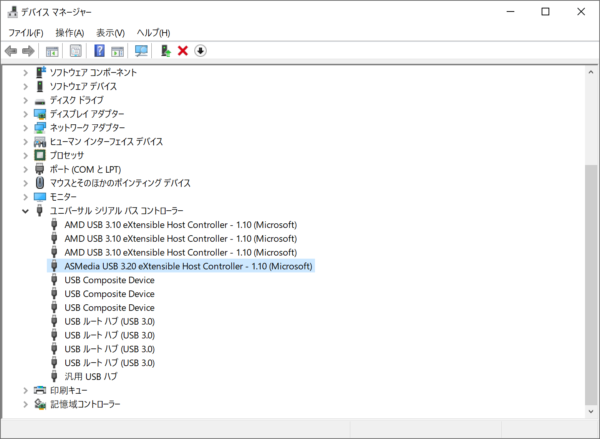Click the プロセッサ chip icon
This screenshot has width=600, height=439.
click(x=40, y=155)
